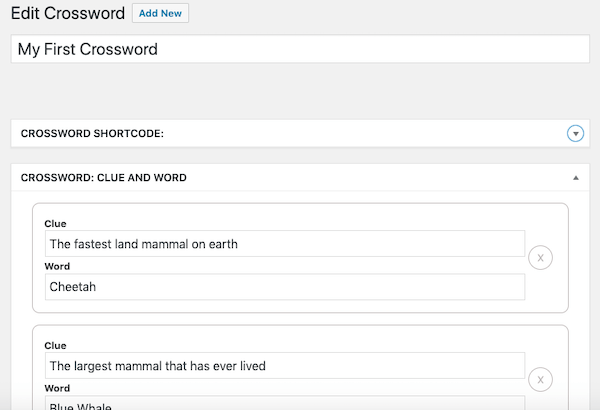Viewport: 600px width, 410px height.
Task: Click the empty gray area below the title field
Action: [300, 92]
